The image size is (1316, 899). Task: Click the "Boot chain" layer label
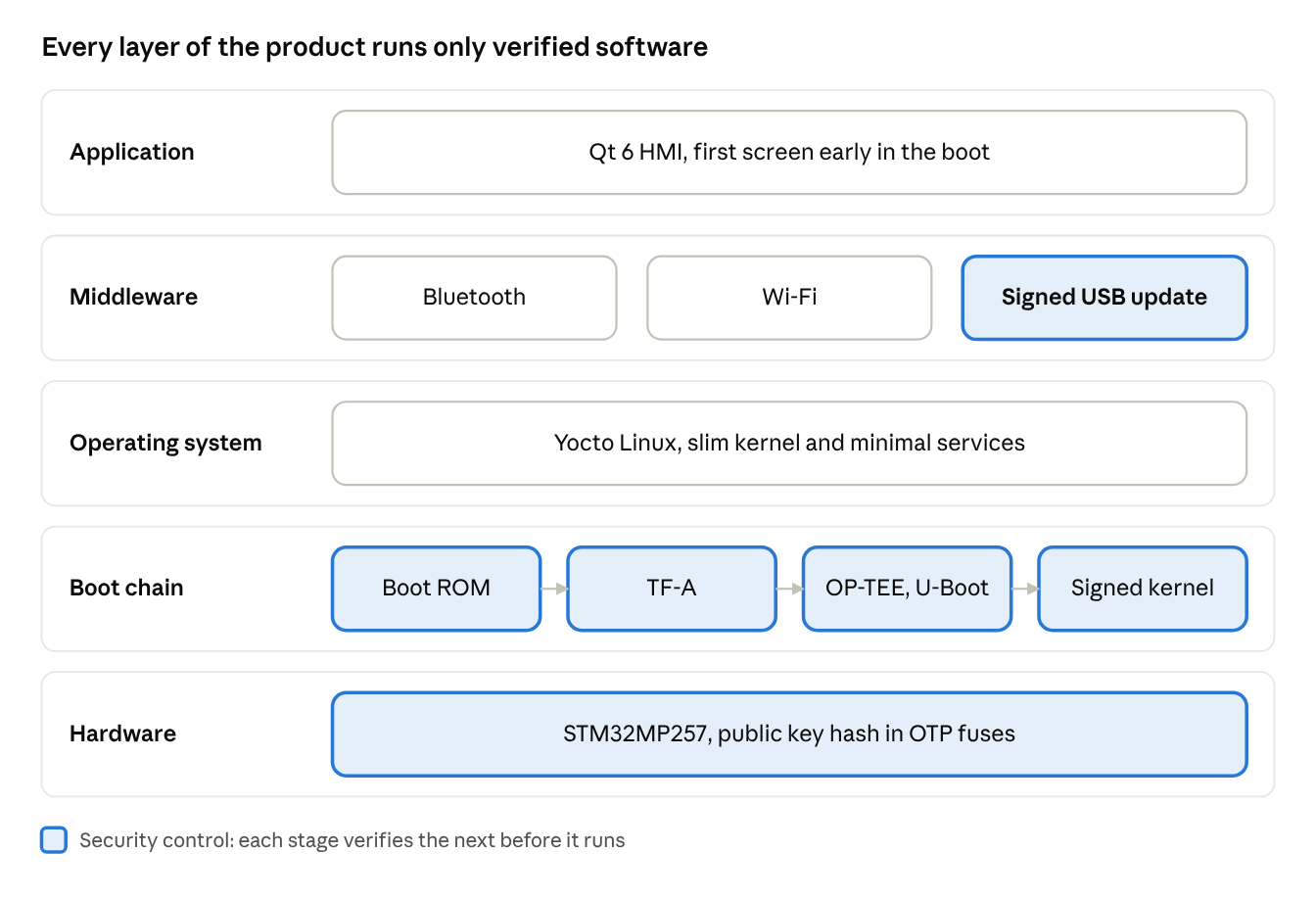pyautogui.click(x=126, y=589)
